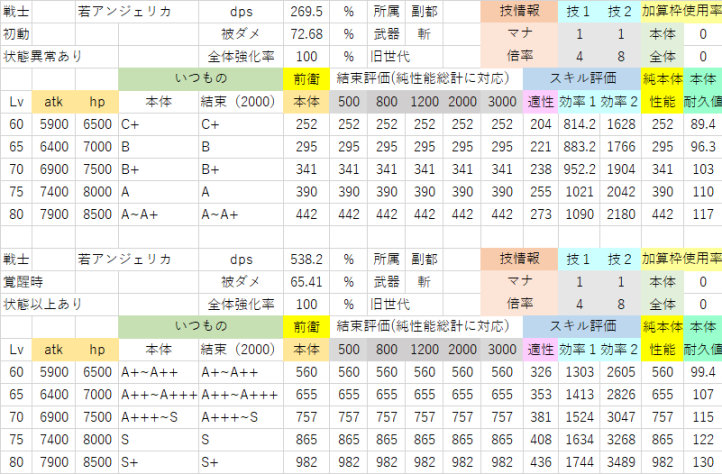Viewport: 722px width, 474px height.
Task: Select the cell showing 1744
Action: (579, 462)
